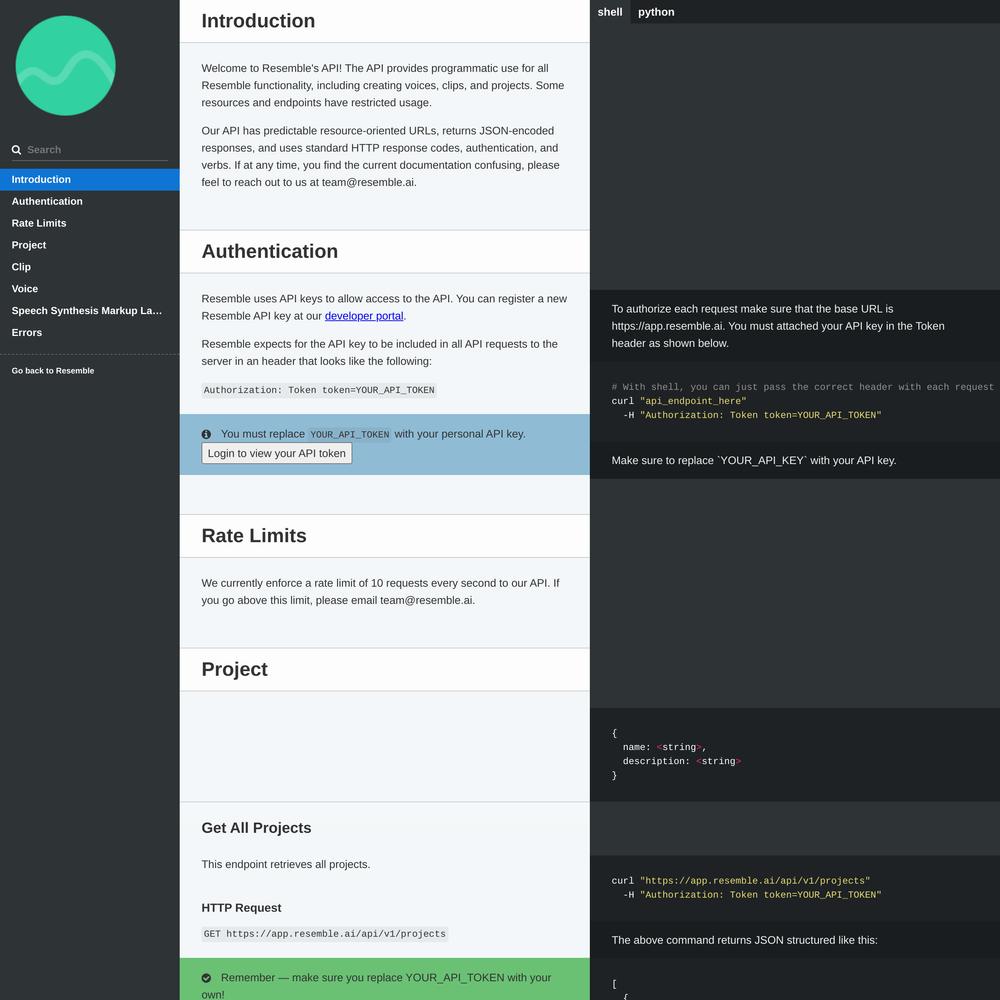Open the developer portal link

[364, 316]
